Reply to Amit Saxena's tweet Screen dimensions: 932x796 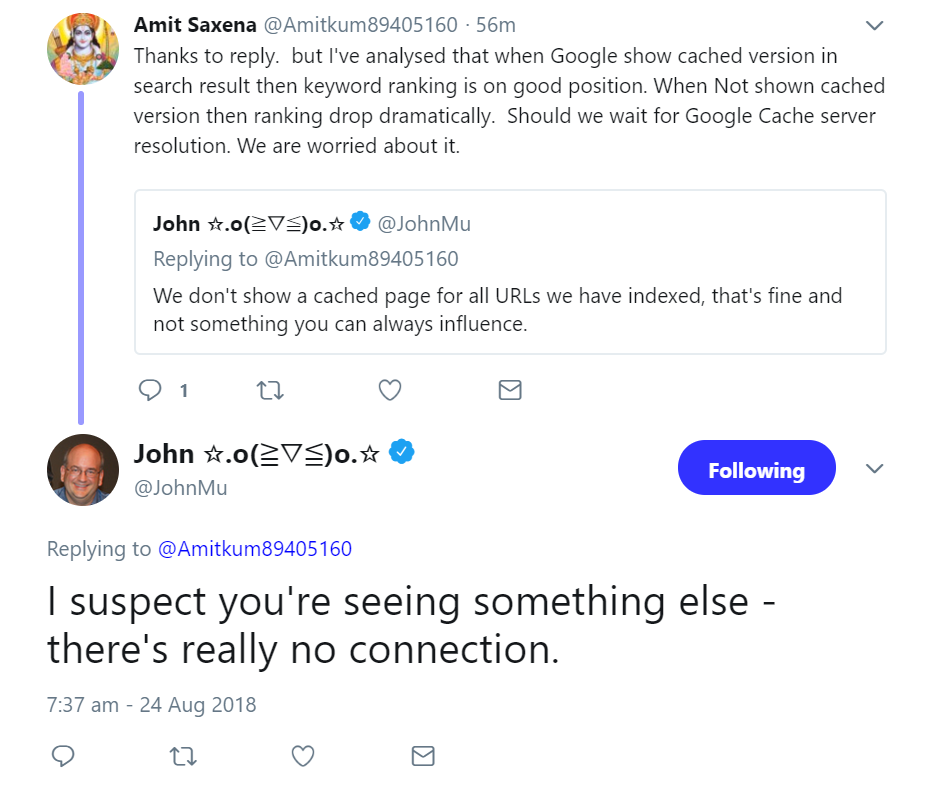(149, 390)
